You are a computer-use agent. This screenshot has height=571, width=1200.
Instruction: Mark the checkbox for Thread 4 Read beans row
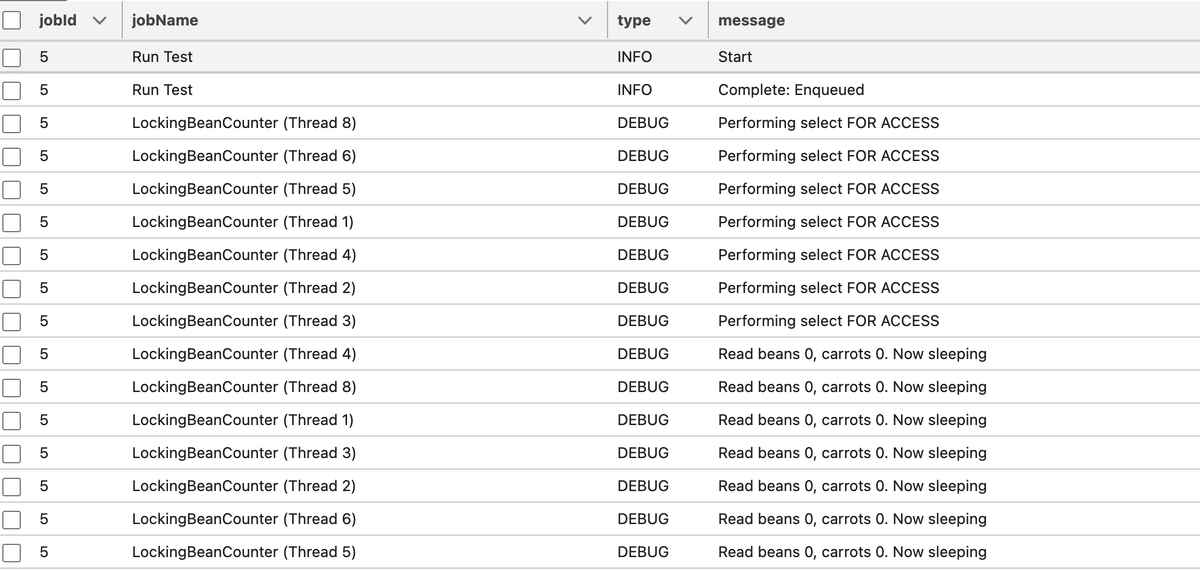point(12,354)
